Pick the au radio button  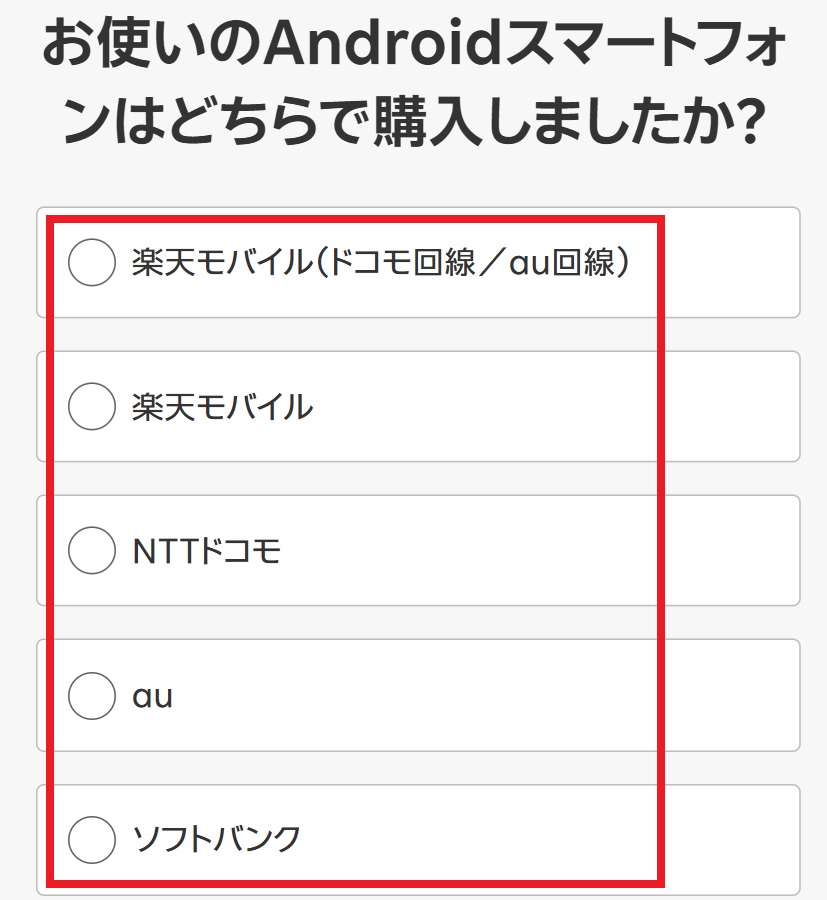(x=92, y=696)
